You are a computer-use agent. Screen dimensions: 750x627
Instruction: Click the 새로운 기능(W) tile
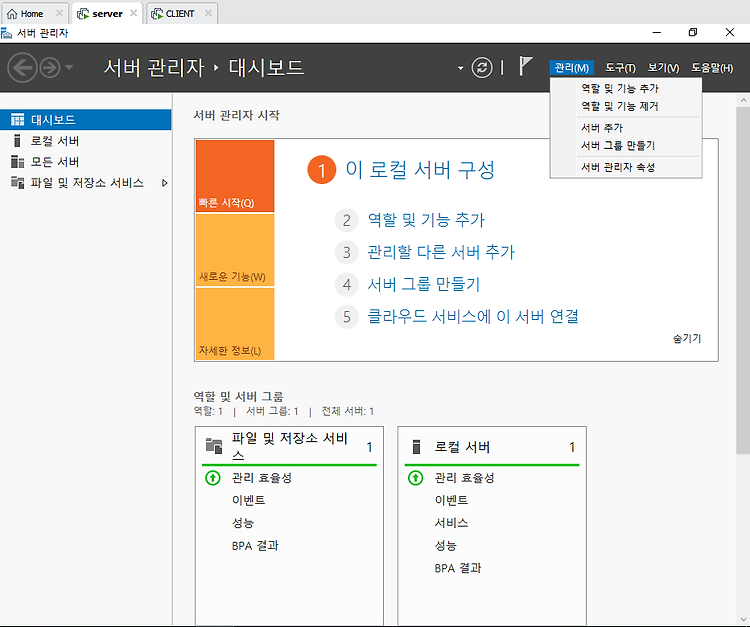(x=235, y=250)
